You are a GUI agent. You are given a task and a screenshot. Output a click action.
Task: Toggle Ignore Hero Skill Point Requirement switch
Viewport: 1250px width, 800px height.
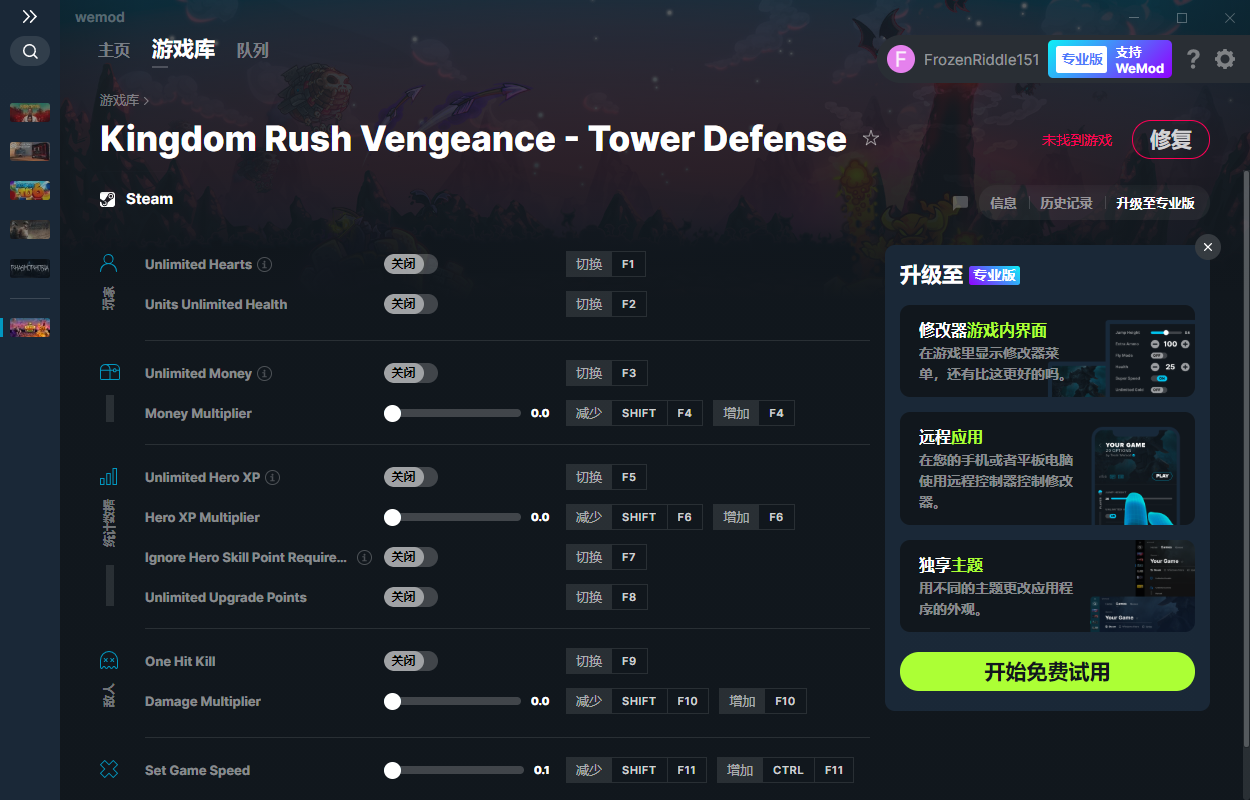pyautogui.click(x=411, y=557)
